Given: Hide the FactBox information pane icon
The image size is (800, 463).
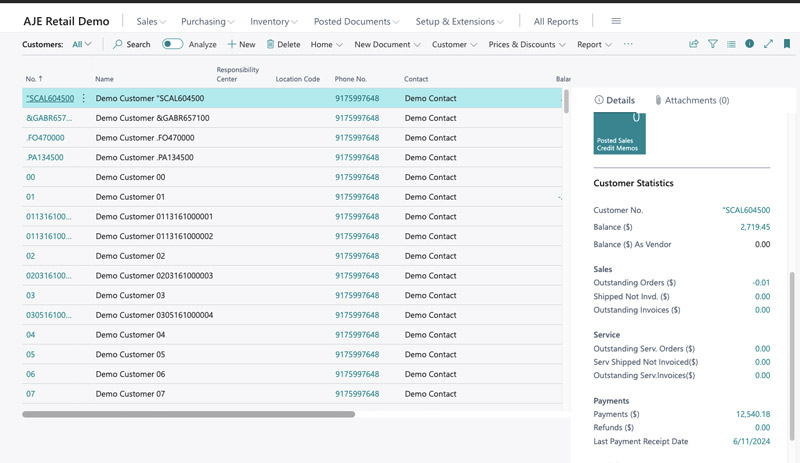Looking at the screenshot, I should click(x=750, y=44).
